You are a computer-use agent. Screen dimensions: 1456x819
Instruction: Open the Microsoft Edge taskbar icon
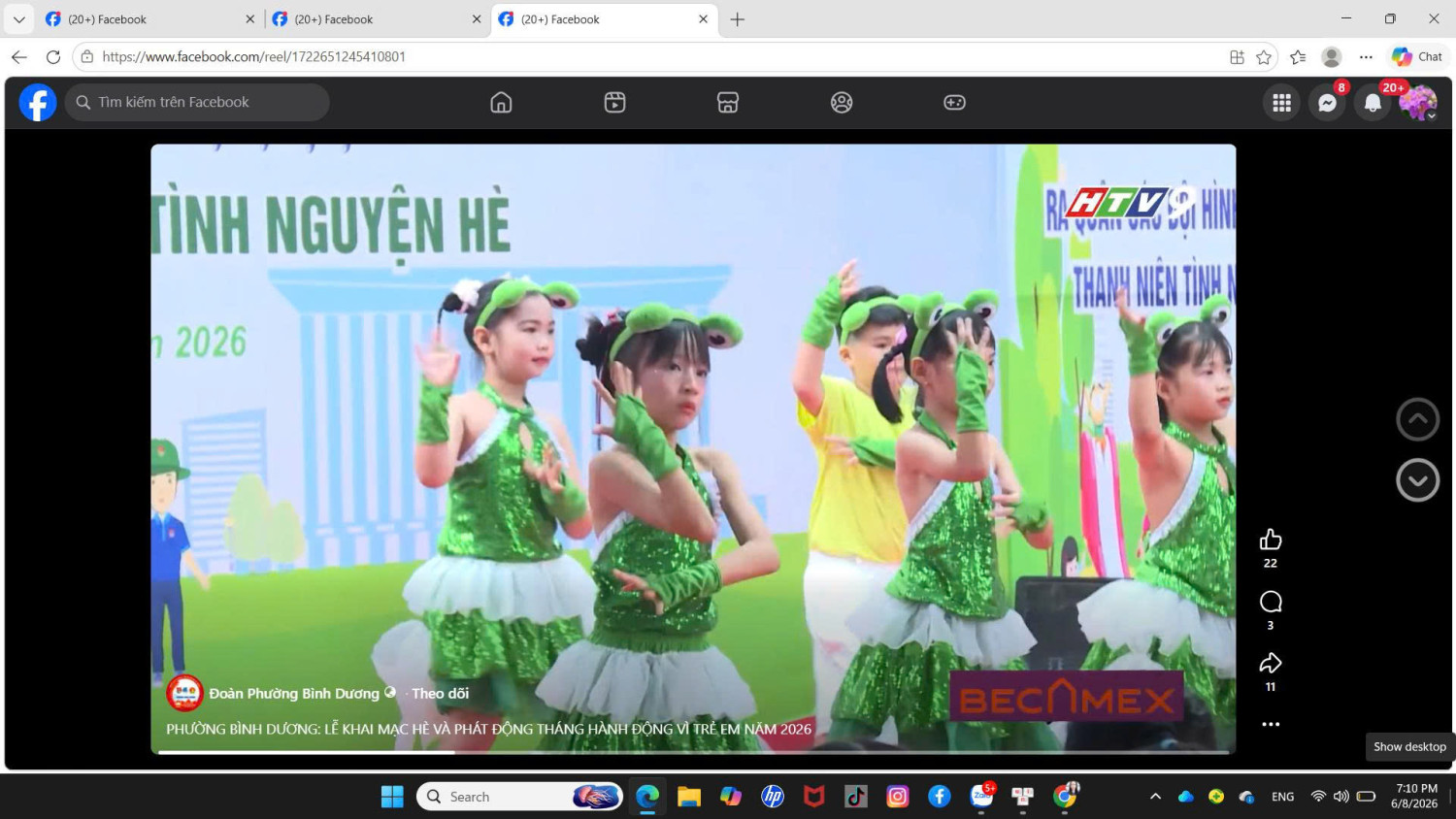click(x=647, y=797)
